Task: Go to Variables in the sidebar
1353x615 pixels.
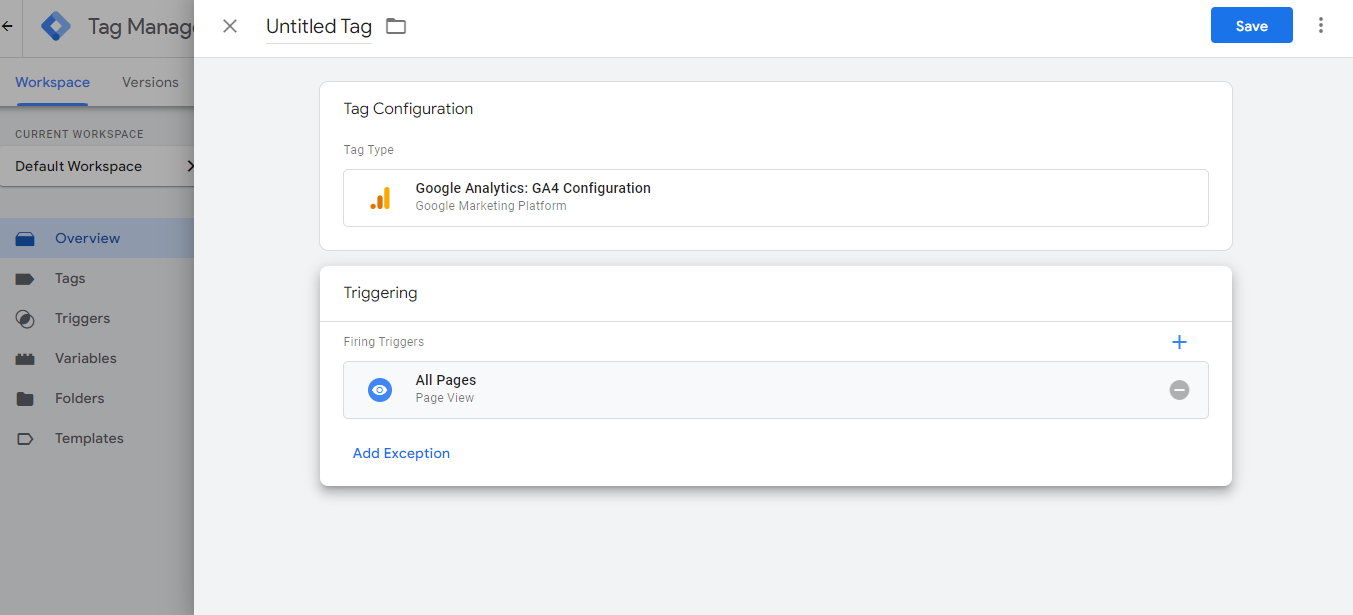Action: [85, 358]
